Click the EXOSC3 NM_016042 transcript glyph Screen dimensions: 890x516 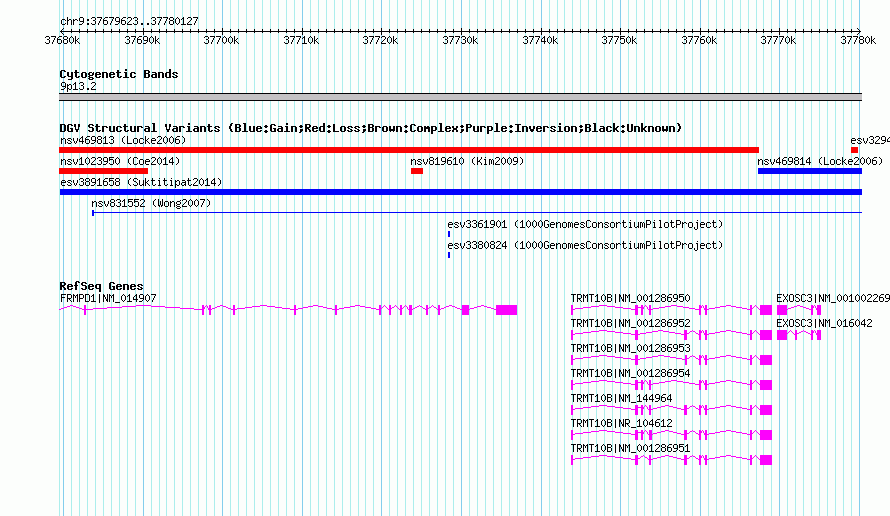[799, 335]
